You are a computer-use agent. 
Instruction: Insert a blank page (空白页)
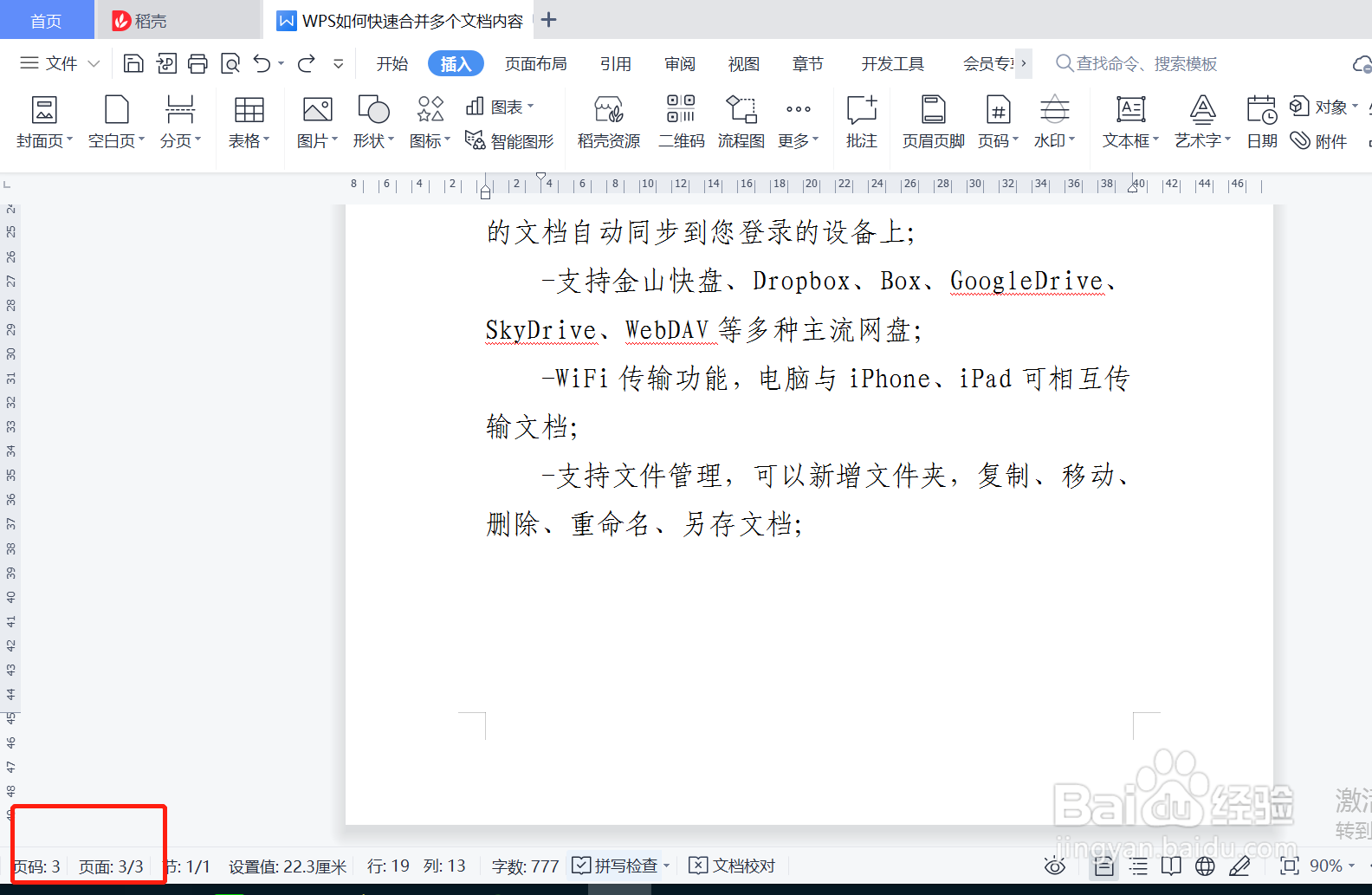[x=116, y=122]
